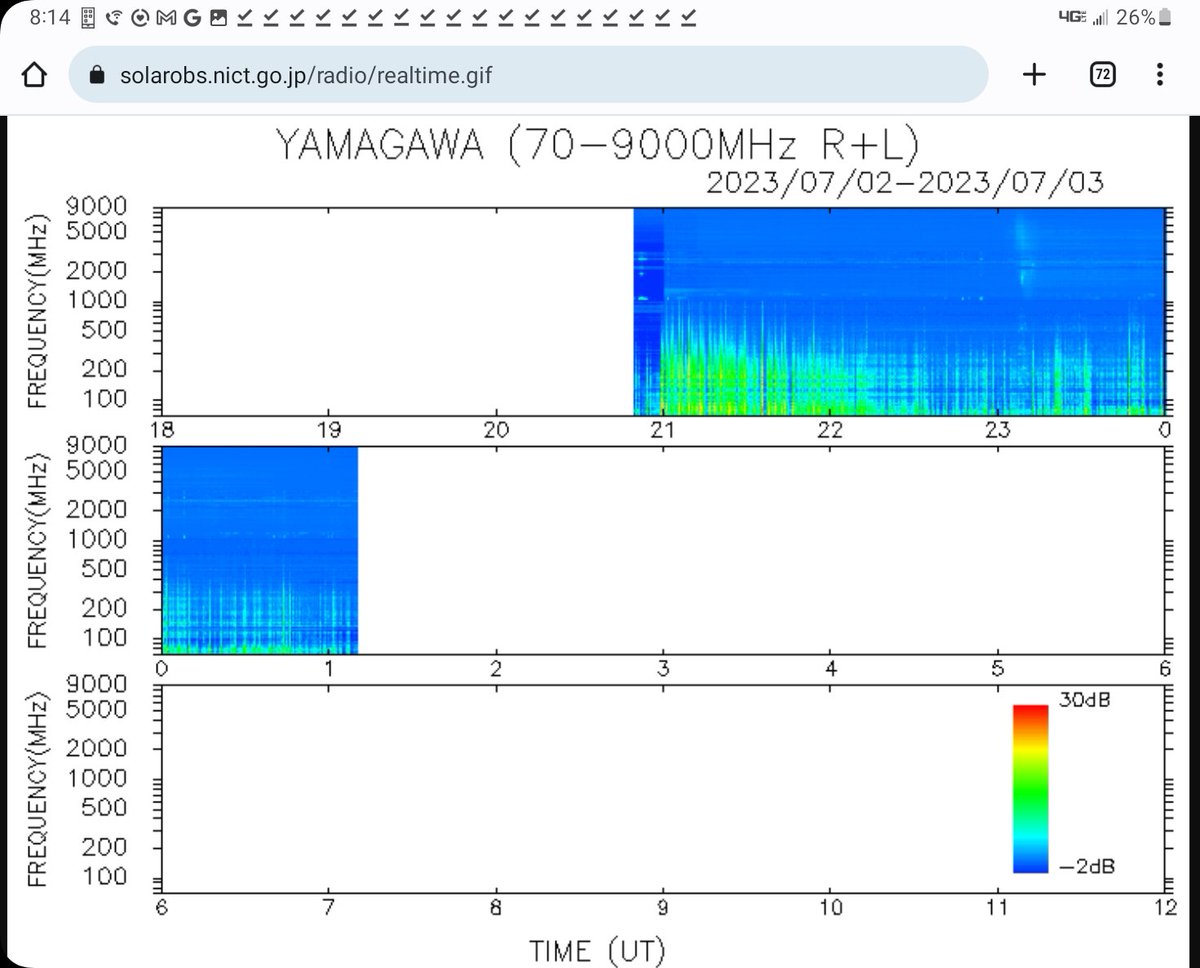Screen dimensions: 1200x968
Task: Tap the 8:14 clock in status bar
Action: 52,17
